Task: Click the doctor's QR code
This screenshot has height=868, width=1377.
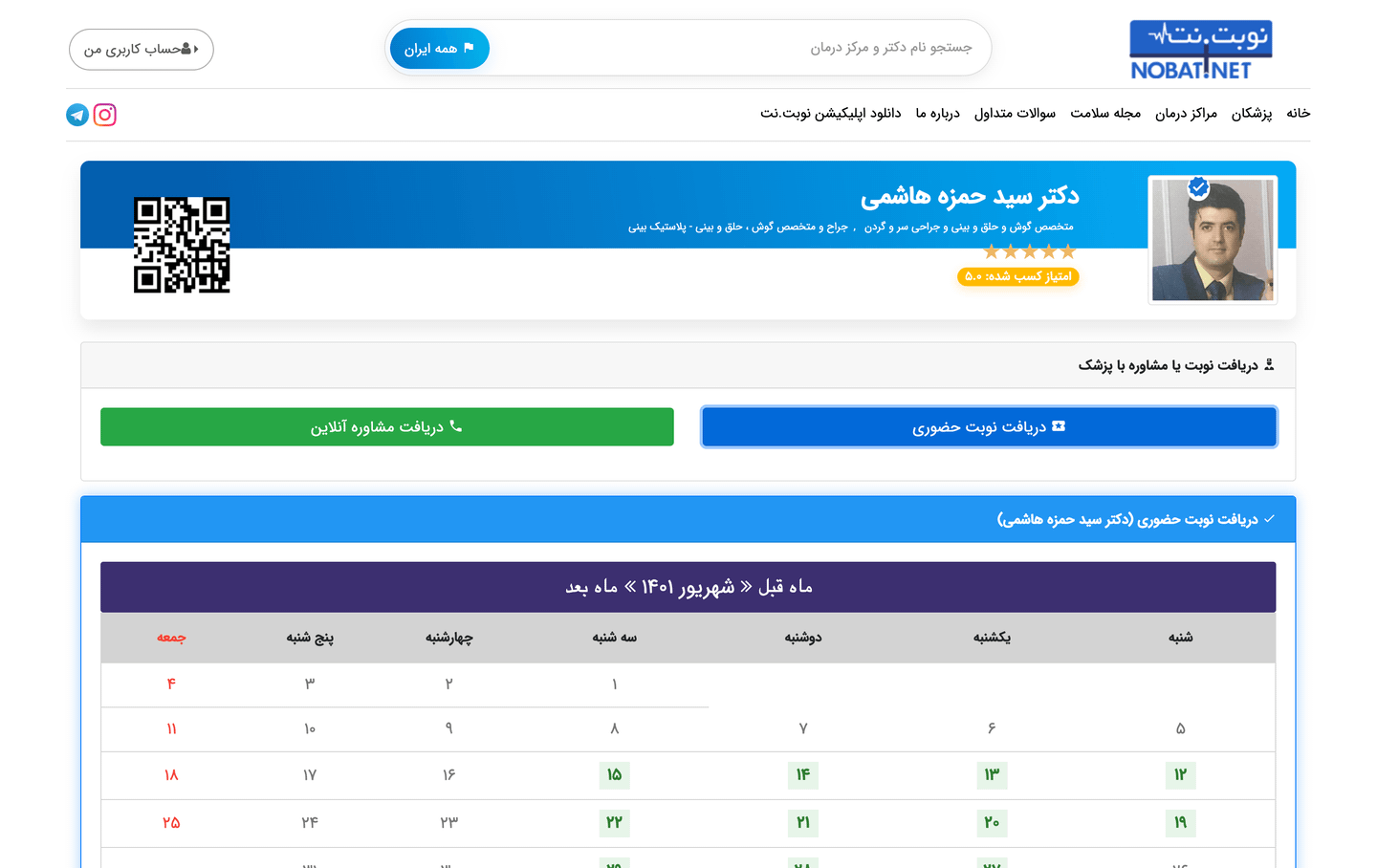Action: (x=182, y=245)
